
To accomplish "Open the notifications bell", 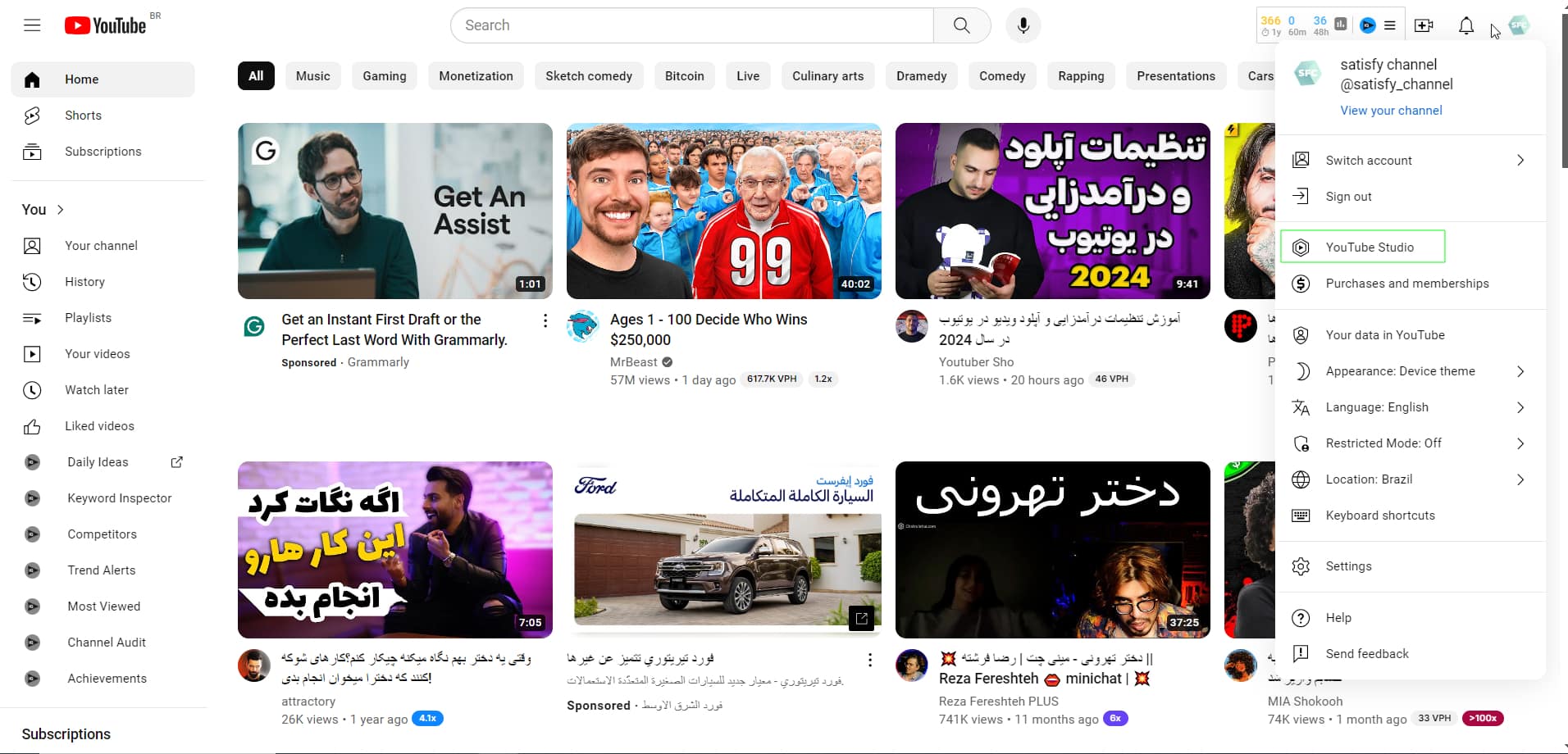I will click(x=1465, y=25).
